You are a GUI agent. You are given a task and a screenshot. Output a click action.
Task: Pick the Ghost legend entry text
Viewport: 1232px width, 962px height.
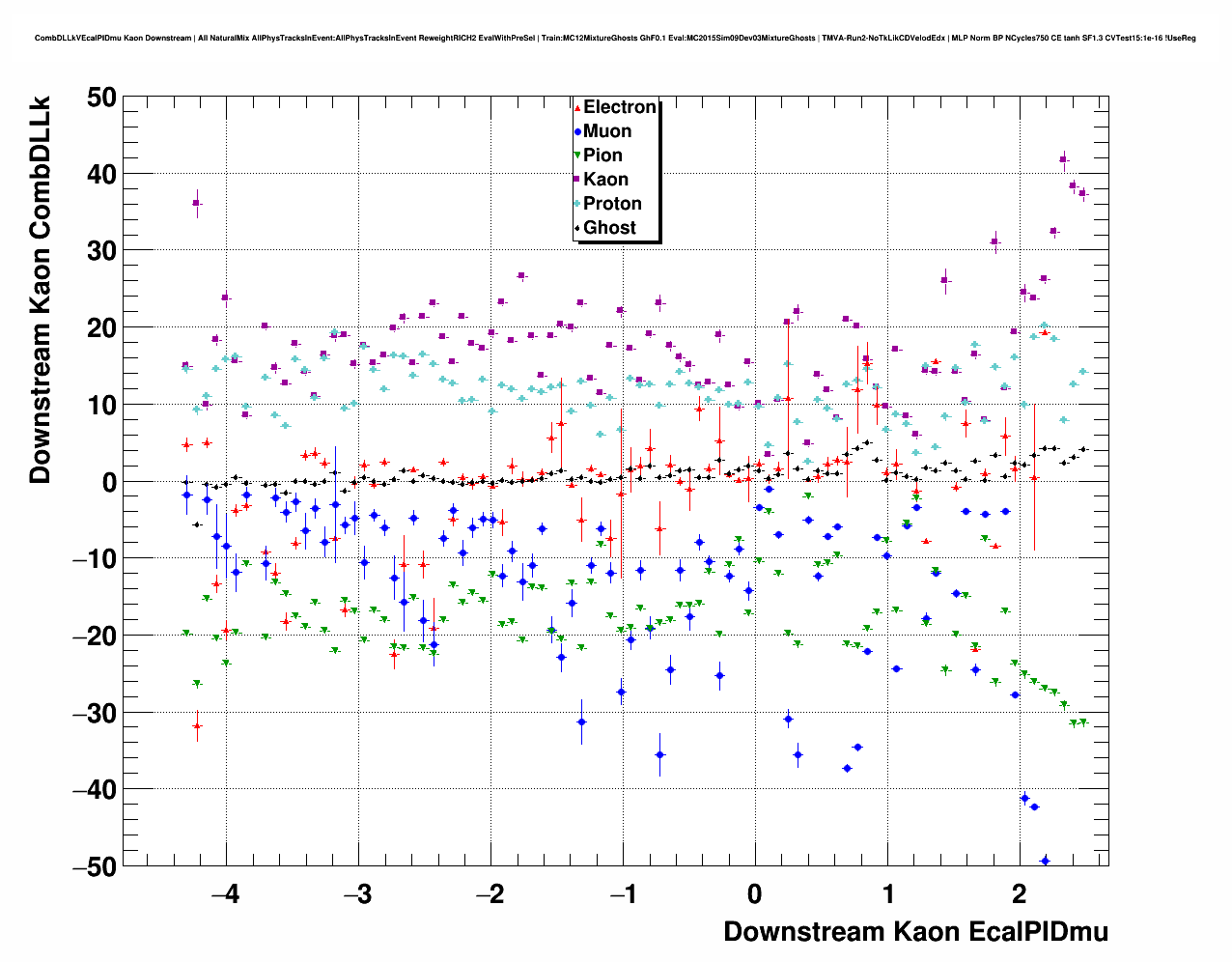[x=609, y=228]
